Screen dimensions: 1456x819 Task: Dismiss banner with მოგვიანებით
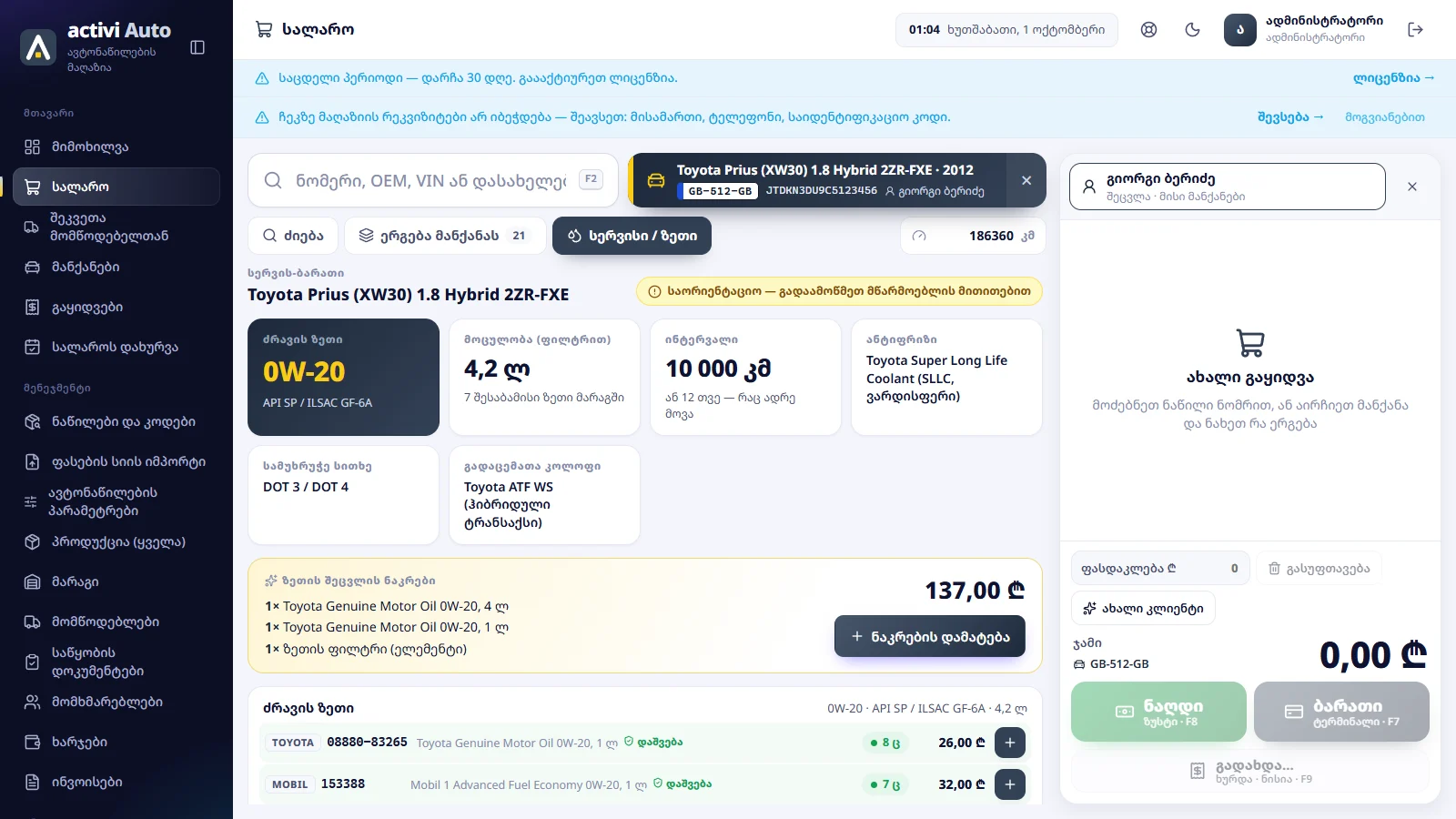click(x=1385, y=117)
